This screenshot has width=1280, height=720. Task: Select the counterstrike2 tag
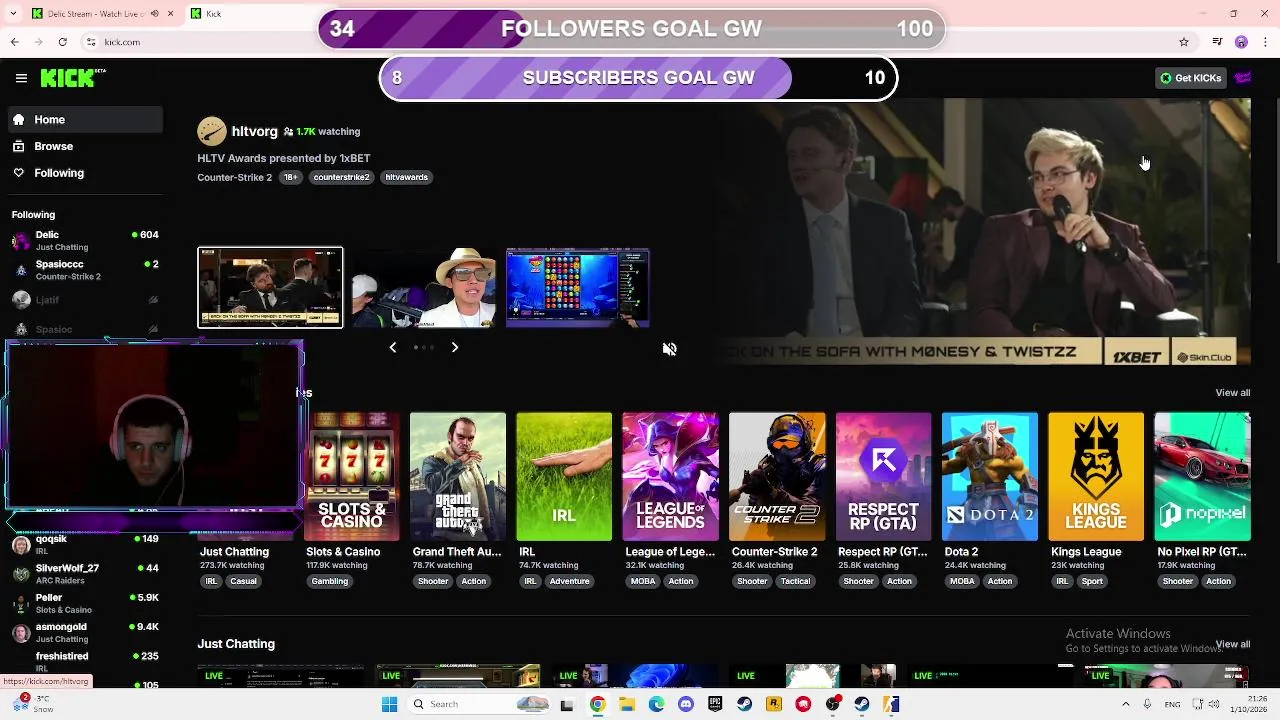[341, 177]
